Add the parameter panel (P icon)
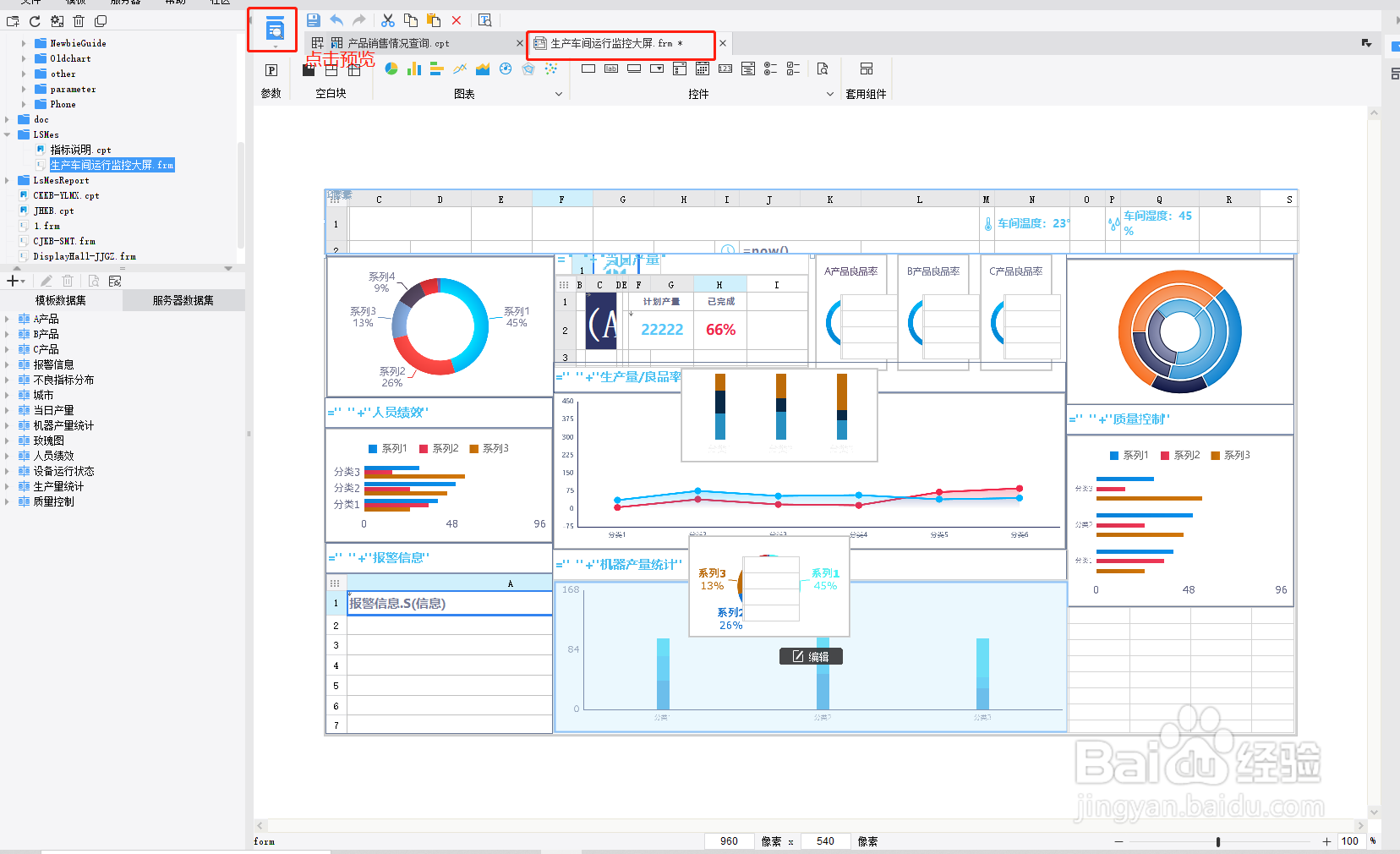The width and height of the screenshot is (1400, 854). pyautogui.click(x=271, y=70)
